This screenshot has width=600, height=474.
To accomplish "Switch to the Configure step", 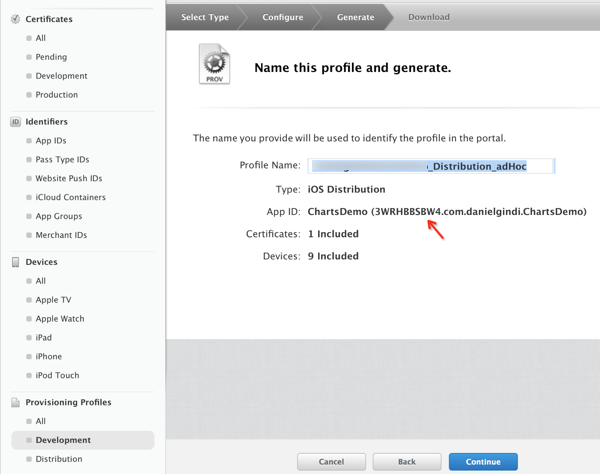I will 283,17.
